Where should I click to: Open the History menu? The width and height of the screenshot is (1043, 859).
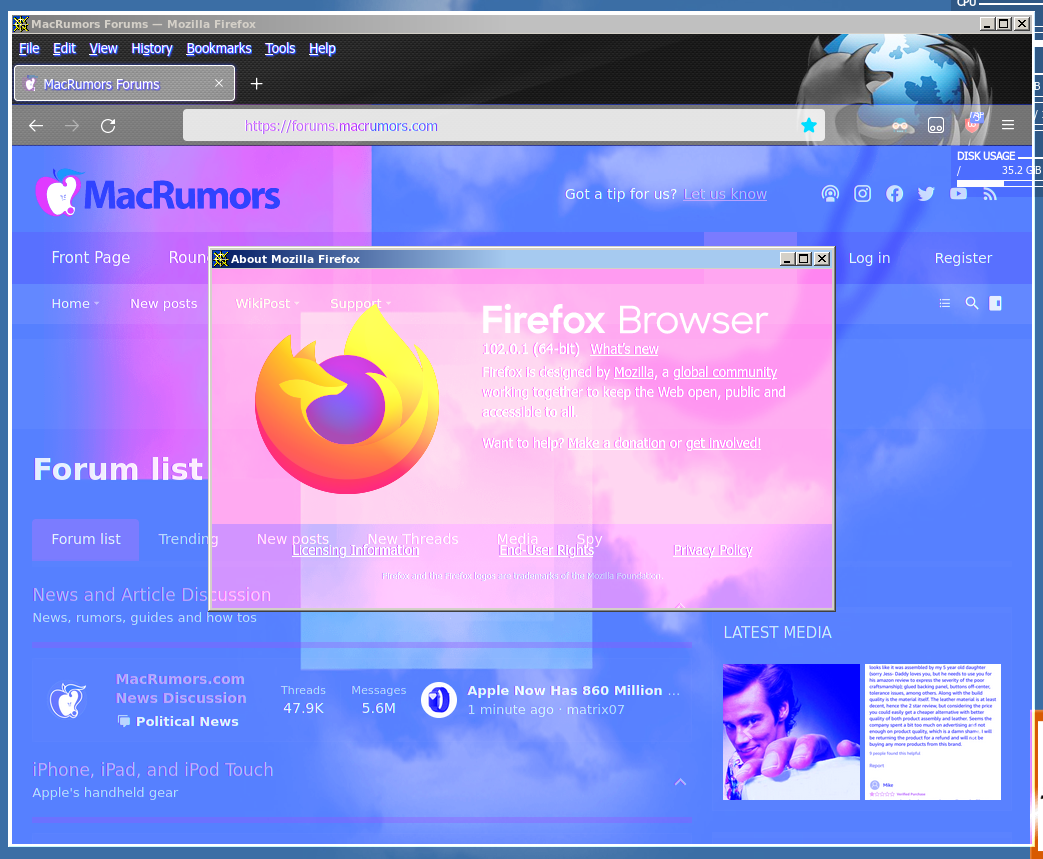(152, 49)
